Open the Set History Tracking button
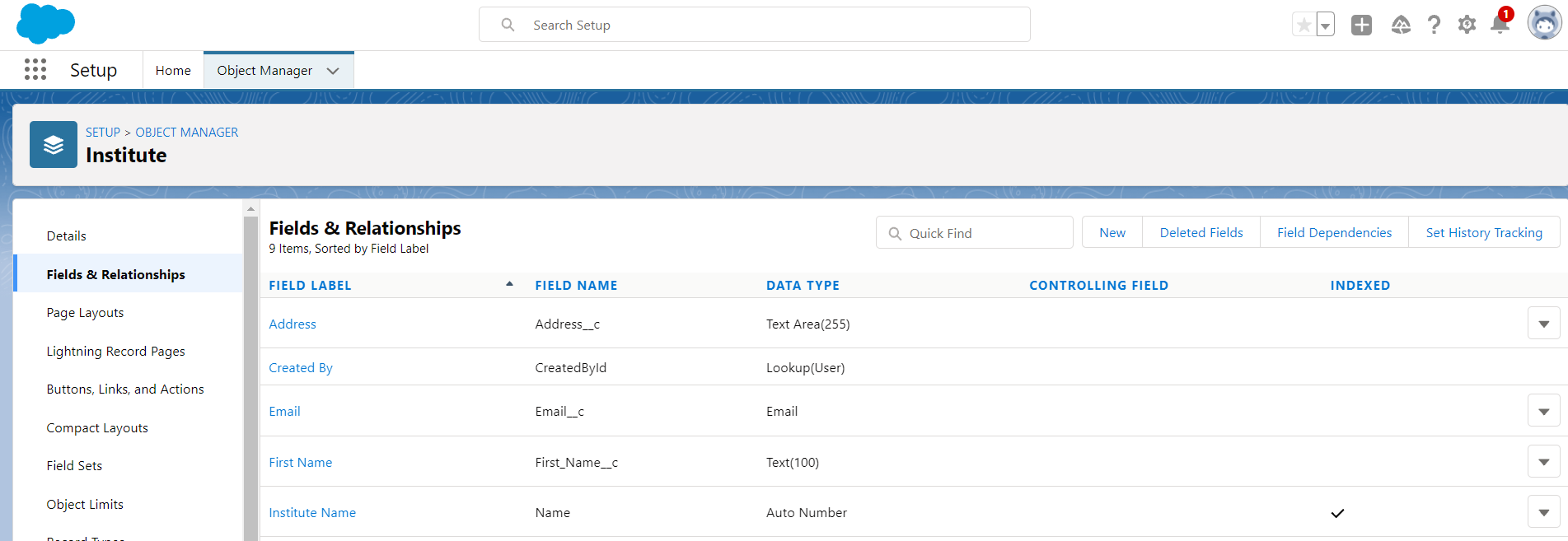Viewport: 1568px width, 541px height. click(x=1483, y=233)
